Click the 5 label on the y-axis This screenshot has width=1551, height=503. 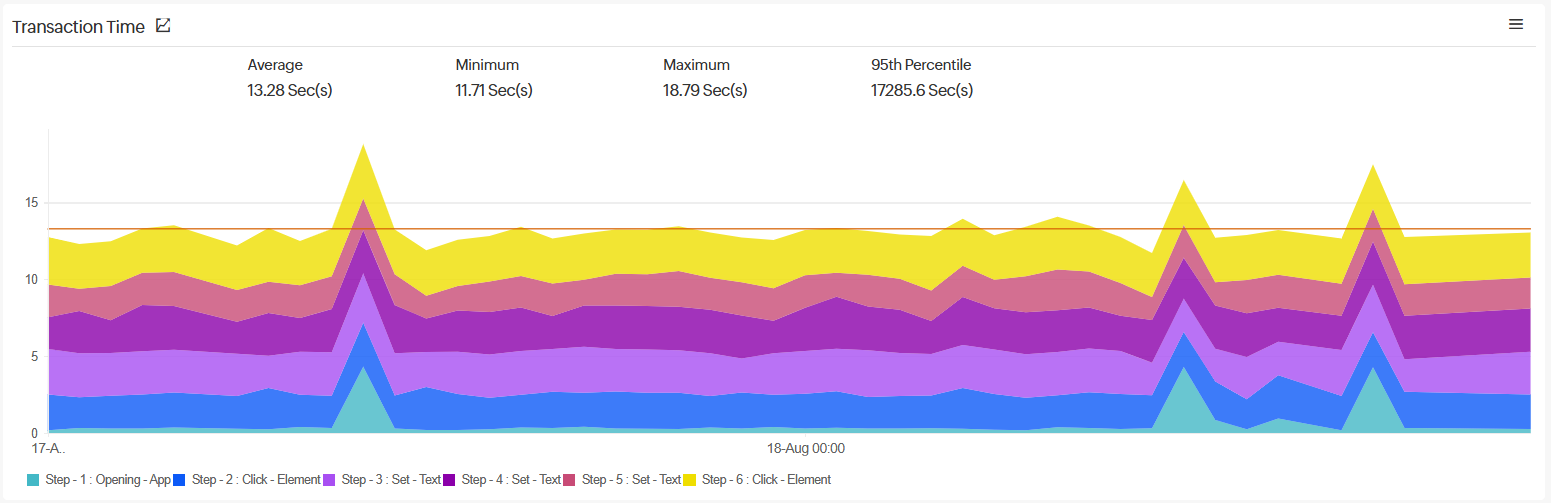point(34,357)
